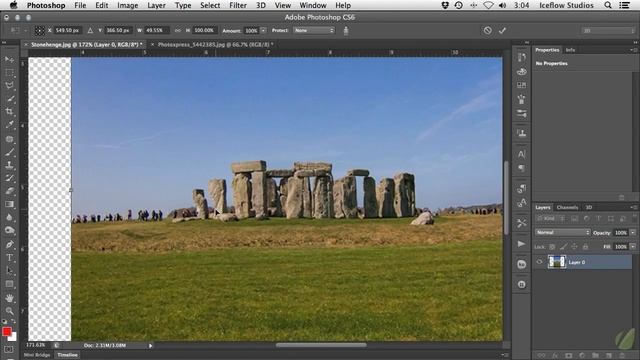640x360 pixels.
Task: Toggle Protect skin tones person icon
Action: (x=346, y=31)
